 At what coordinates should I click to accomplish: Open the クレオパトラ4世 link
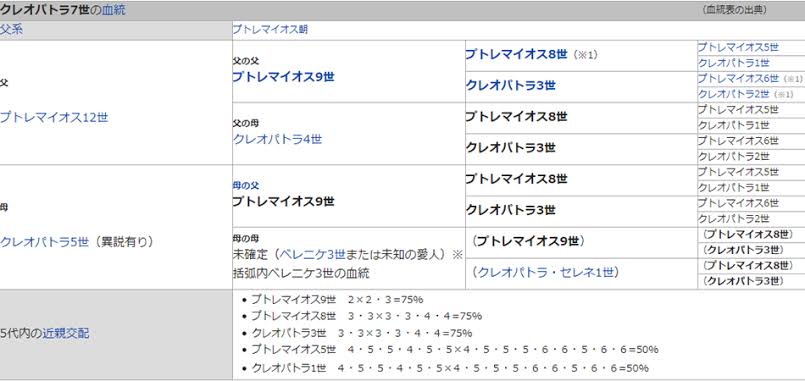[277, 139]
